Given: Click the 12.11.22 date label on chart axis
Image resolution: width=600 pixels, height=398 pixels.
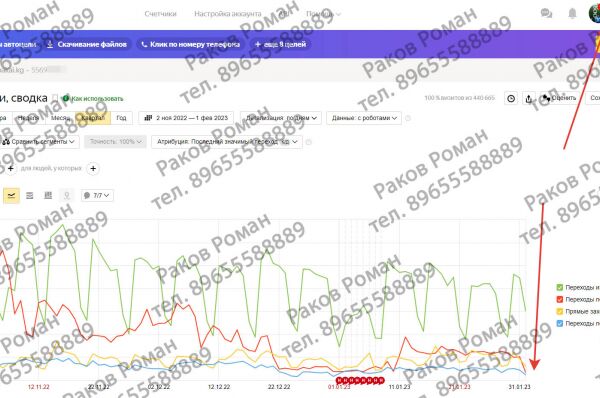Looking at the screenshot, I should pos(39,387).
